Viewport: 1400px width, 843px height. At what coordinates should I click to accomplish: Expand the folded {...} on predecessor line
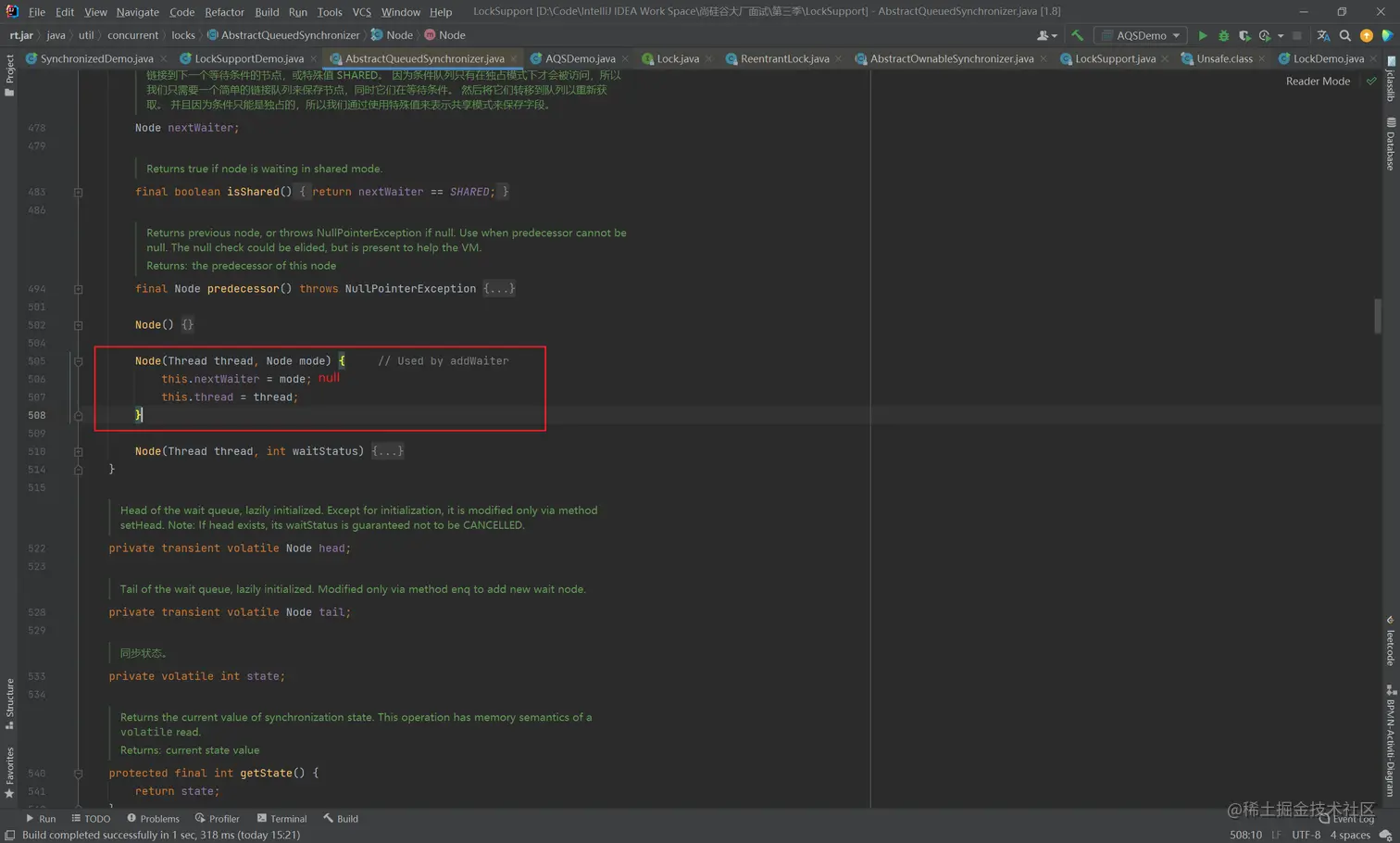(x=499, y=289)
